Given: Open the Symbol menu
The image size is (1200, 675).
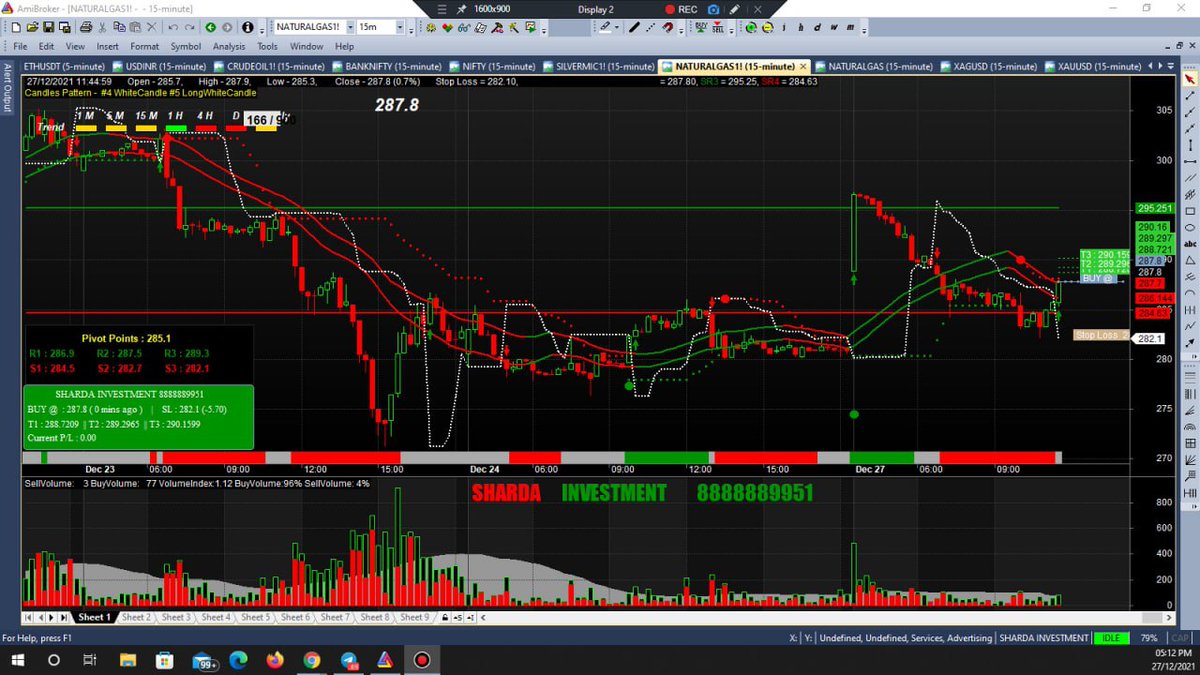Looking at the screenshot, I should point(185,46).
